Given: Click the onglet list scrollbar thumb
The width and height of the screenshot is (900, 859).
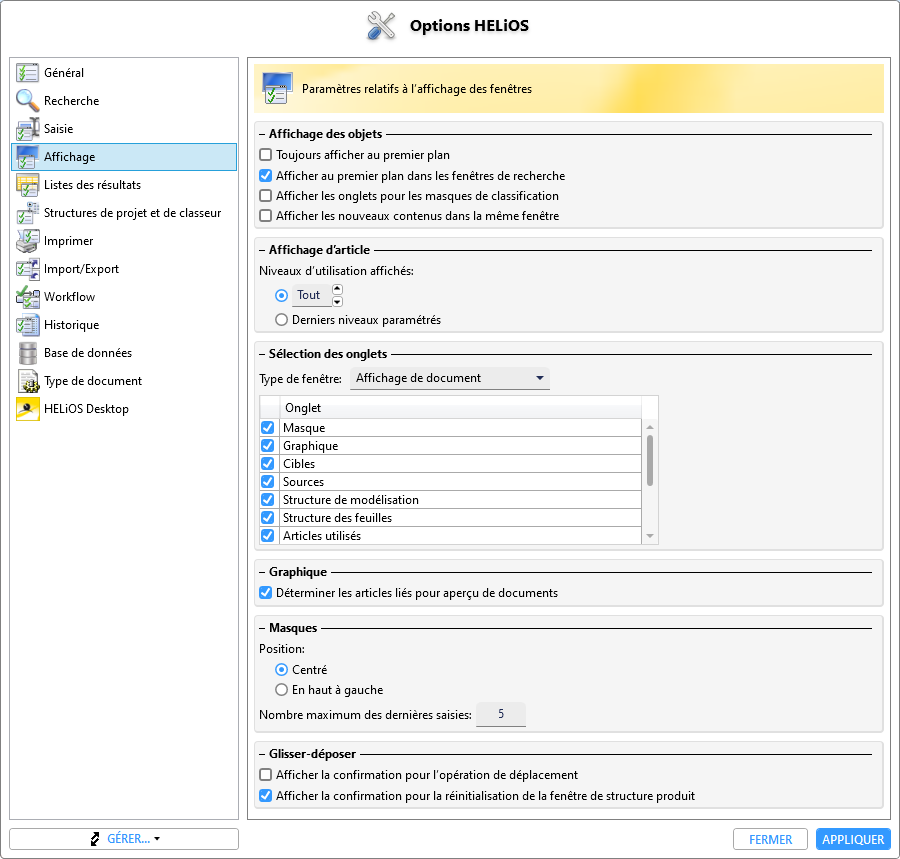Looking at the screenshot, I should pyautogui.click(x=650, y=461).
